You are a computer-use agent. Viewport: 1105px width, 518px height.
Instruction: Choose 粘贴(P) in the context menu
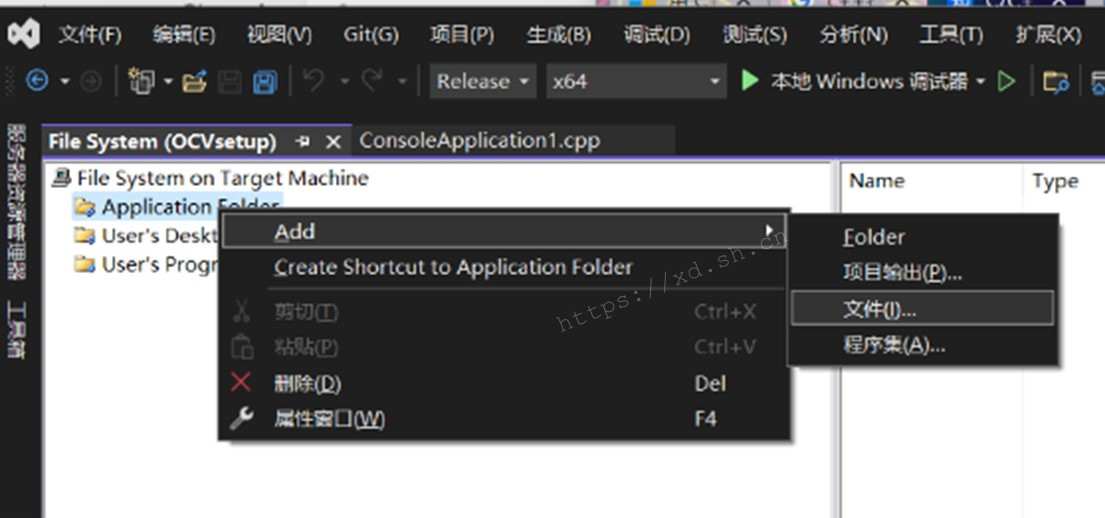pyautogui.click(x=505, y=347)
